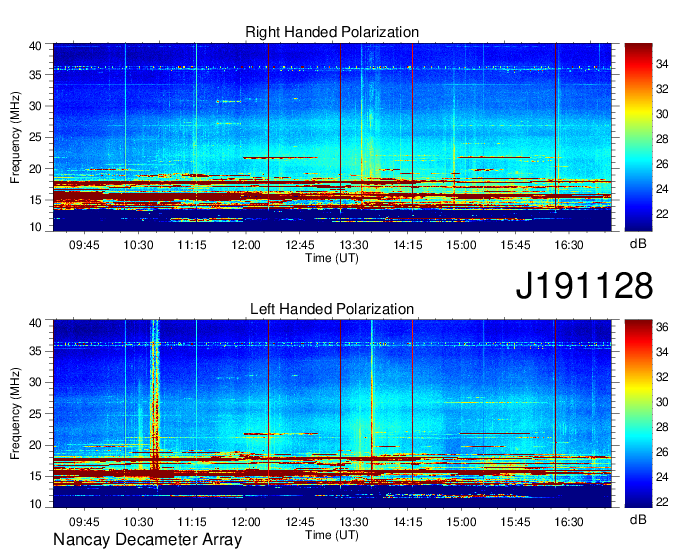The width and height of the screenshot is (680, 552).
Task: Click 'Frequency (MHz)' axis label of Left Handed plot
Action: [15, 414]
